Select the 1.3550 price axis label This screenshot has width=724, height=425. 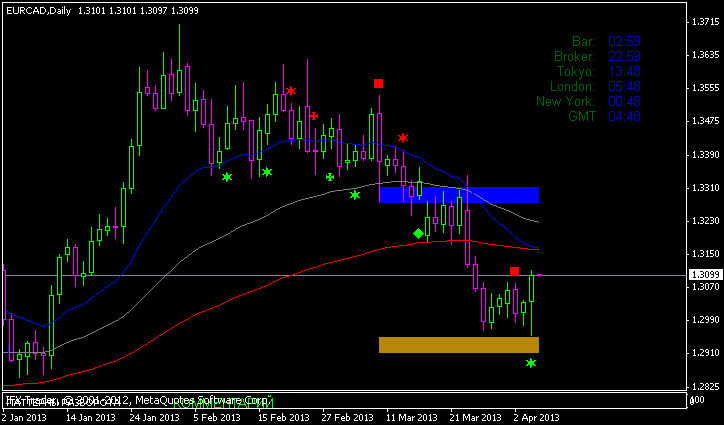coord(704,88)
